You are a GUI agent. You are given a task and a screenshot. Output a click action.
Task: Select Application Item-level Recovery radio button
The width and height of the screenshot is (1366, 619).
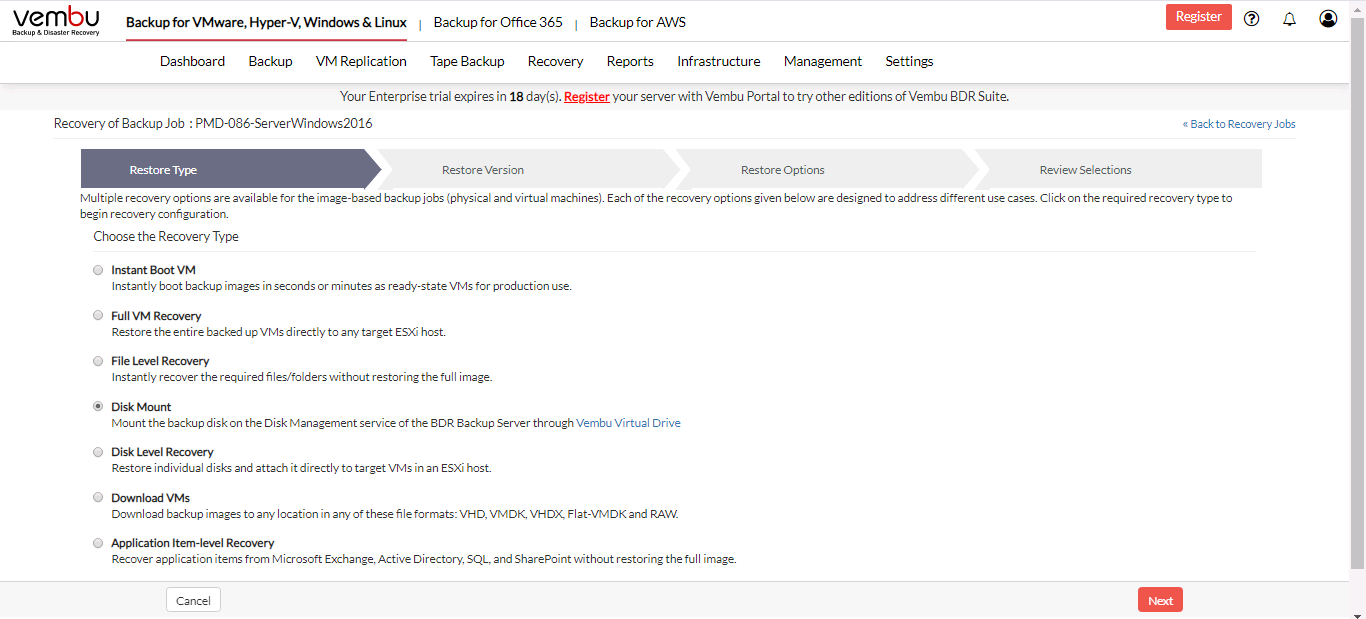pyautogui.click(x=98, y=543)
